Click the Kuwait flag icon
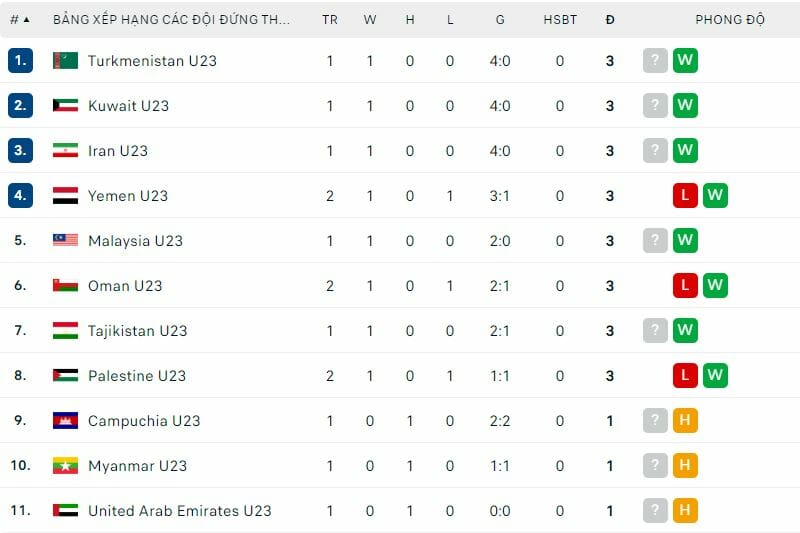The height and width of the screenshot is (533, 800). click(x=65, y=106)
